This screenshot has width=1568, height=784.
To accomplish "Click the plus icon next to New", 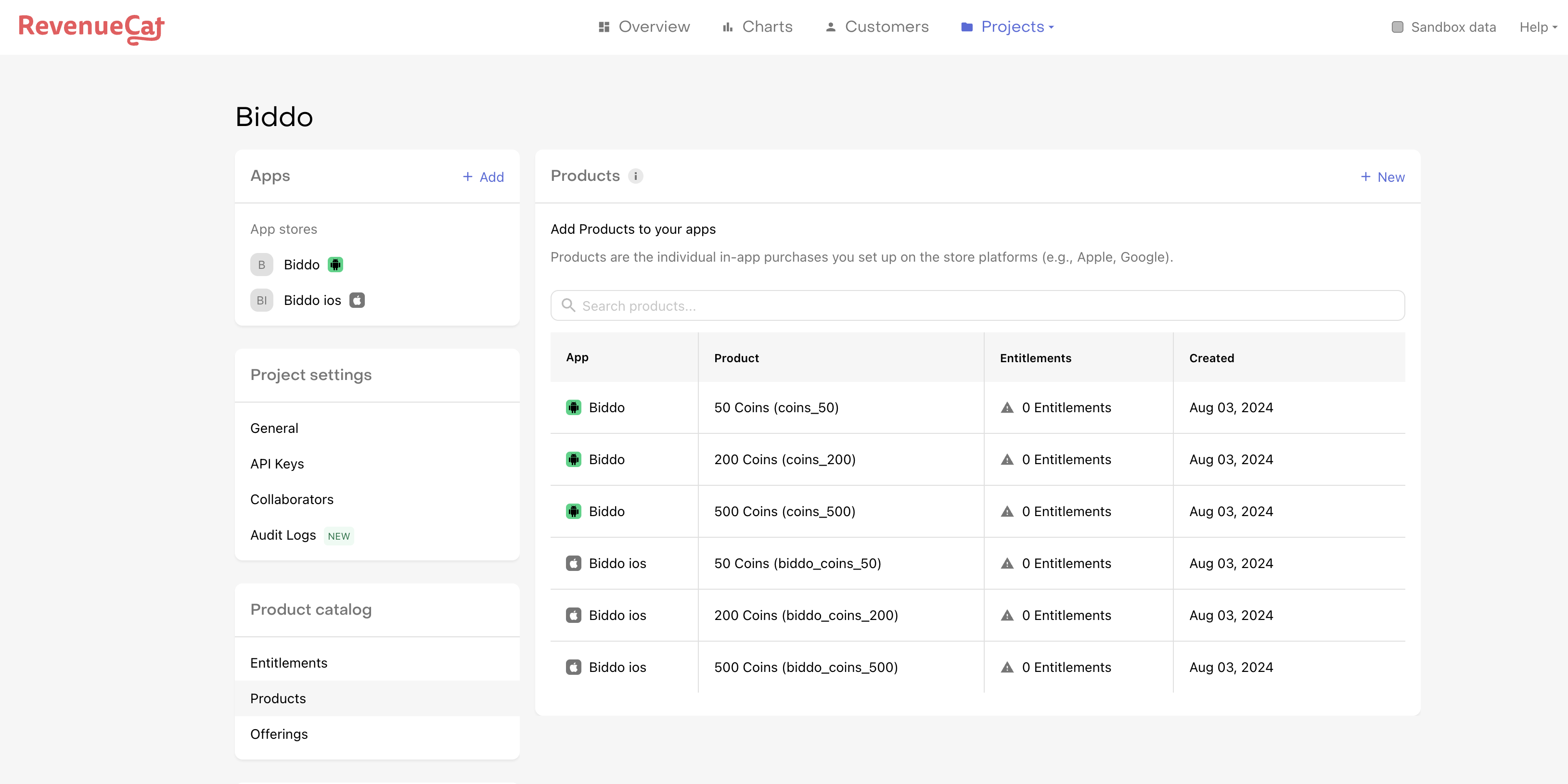I will [x=1365, y=177].
